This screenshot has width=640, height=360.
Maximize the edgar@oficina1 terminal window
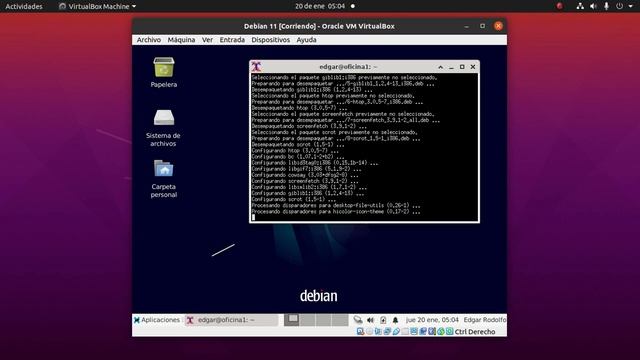pos(462,67)
